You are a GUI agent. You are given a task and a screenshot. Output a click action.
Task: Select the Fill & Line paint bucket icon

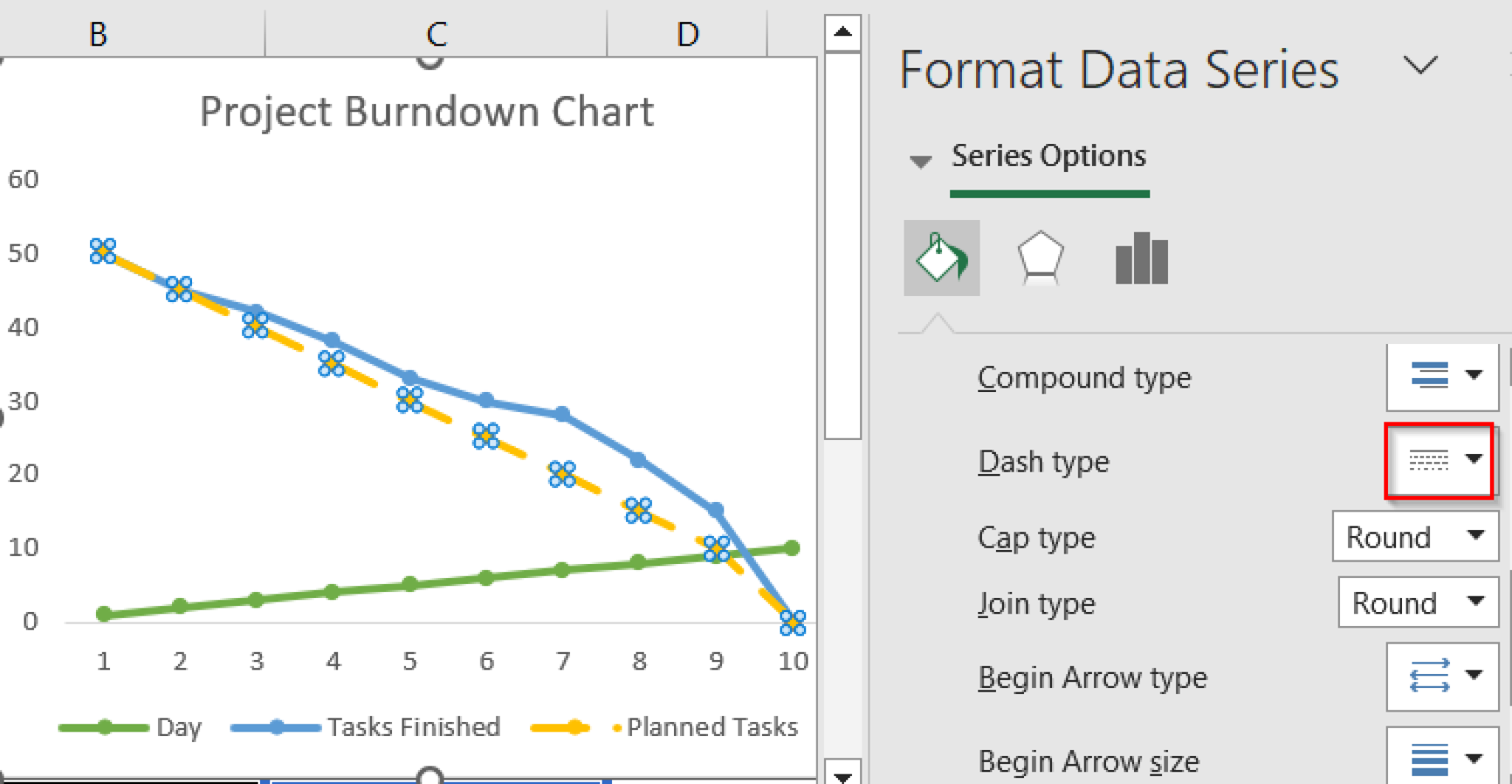941,258
